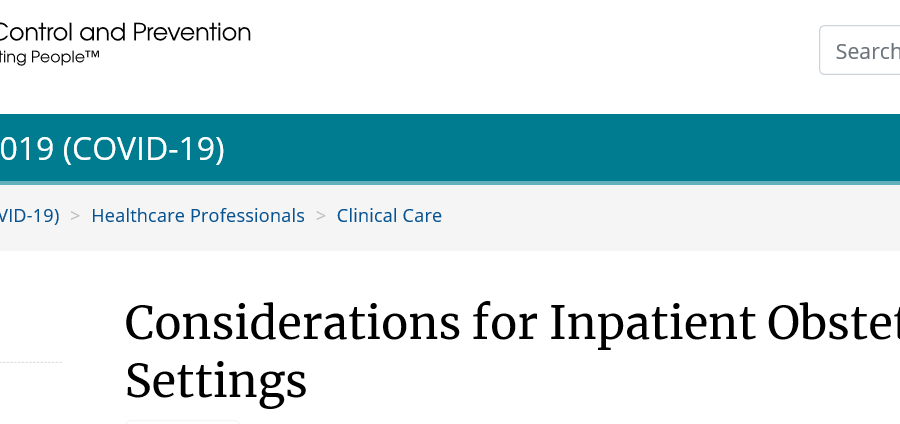Open the Healthcare Professionals breadcrumb link
Viewport: 900px width, 424px height.
198,216
